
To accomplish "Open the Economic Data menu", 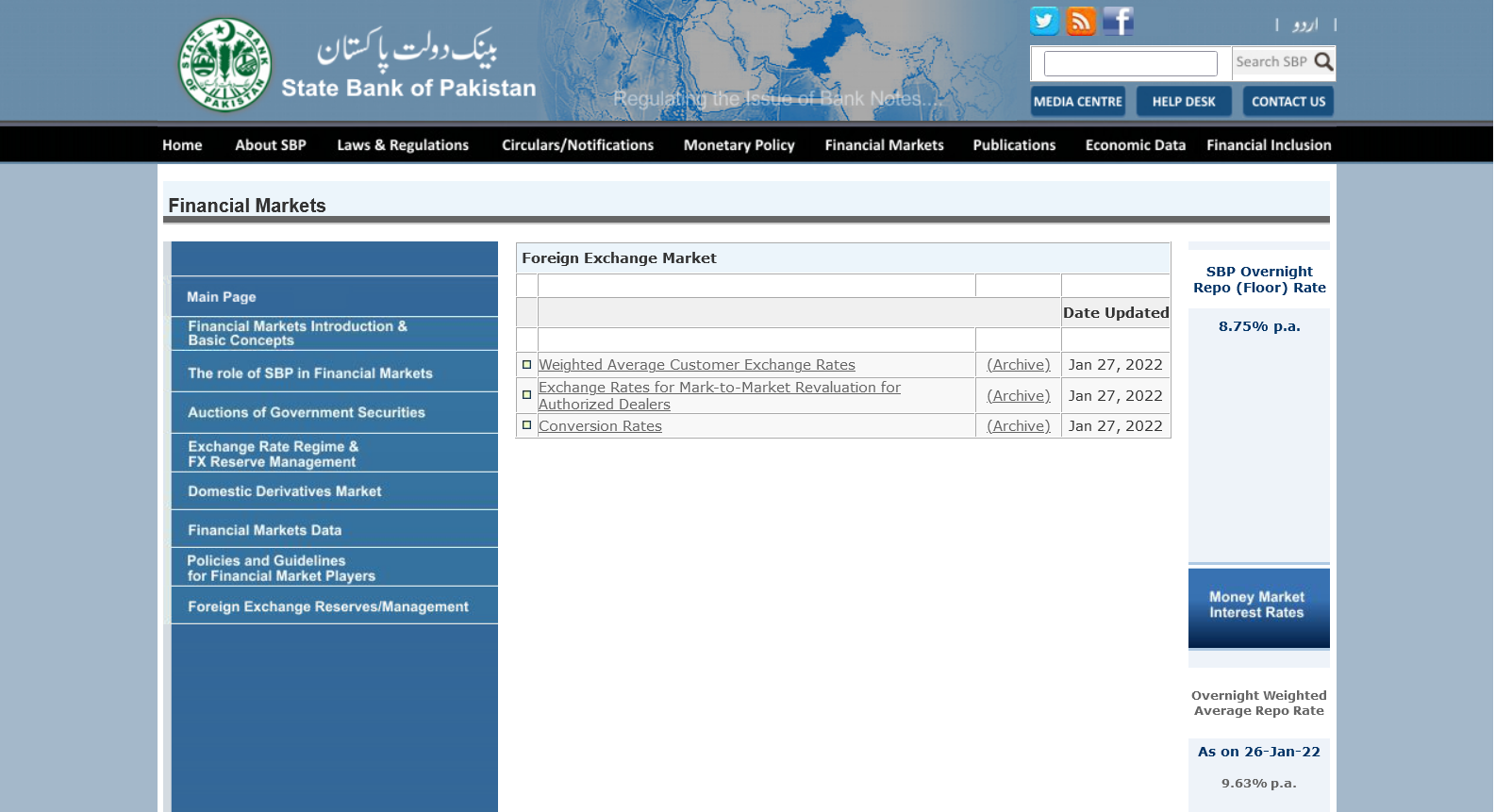I will click(1135, 145).
